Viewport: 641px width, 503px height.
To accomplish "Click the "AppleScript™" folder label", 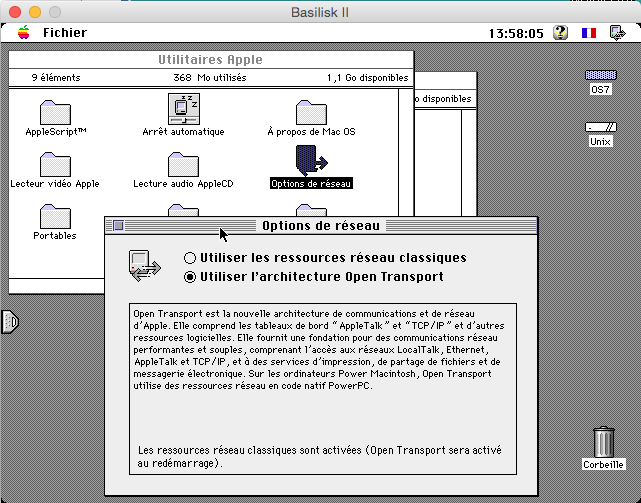I will click(x=56, y=132).
